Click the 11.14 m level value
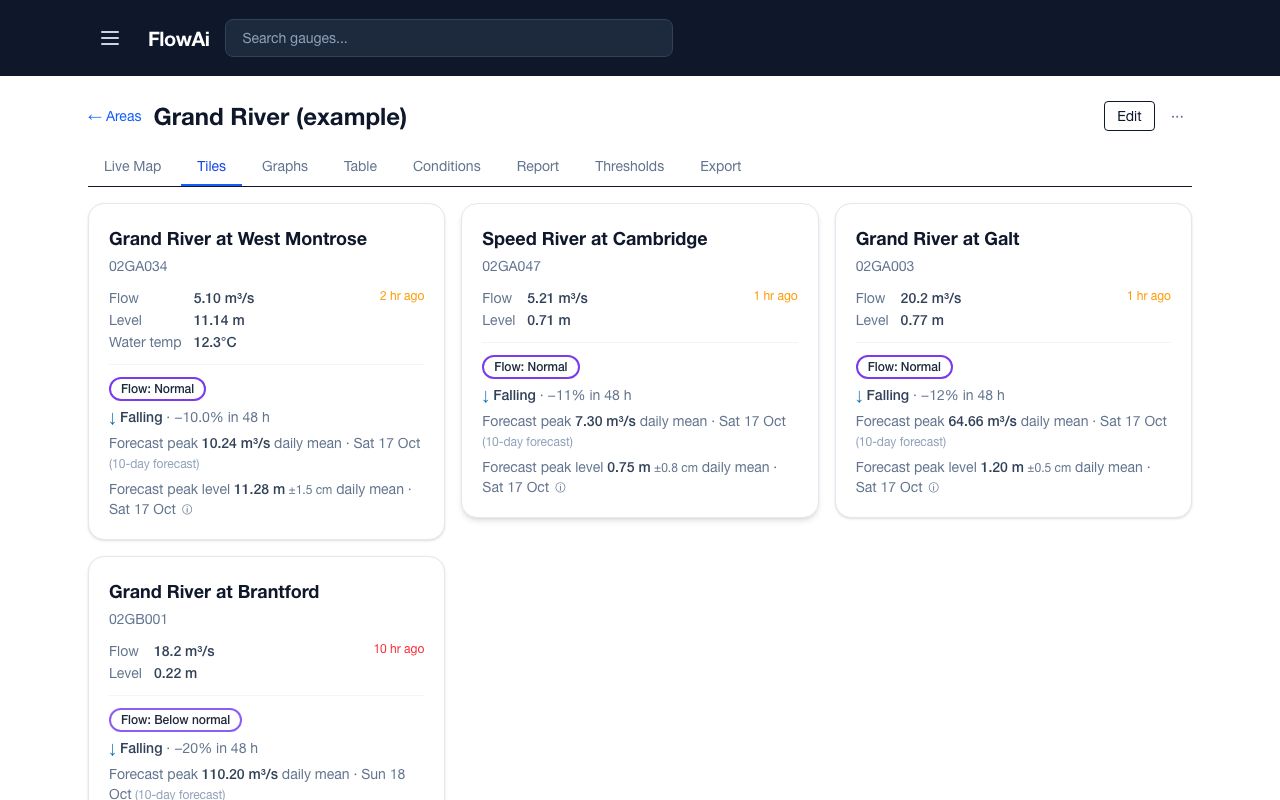 (x=219, y=320)
